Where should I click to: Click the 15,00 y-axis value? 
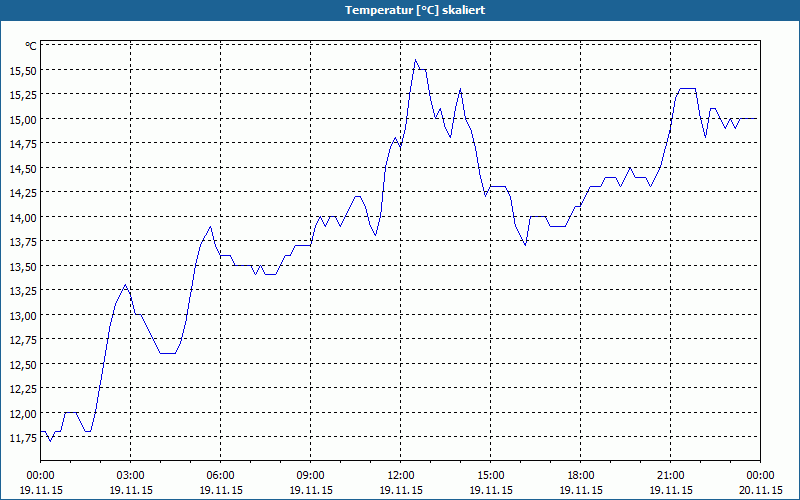coord(23,120)
